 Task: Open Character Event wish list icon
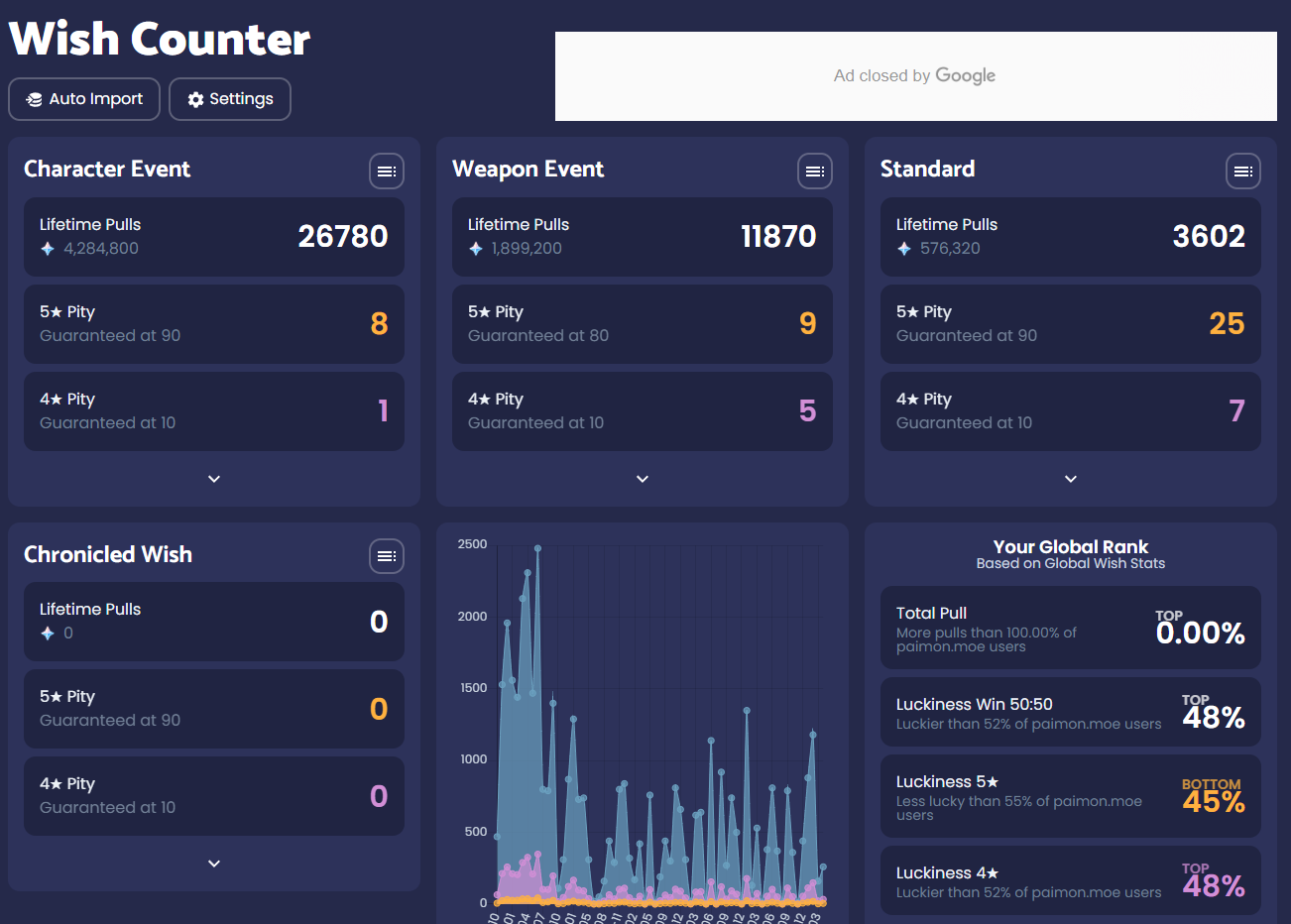coord(387,172)
